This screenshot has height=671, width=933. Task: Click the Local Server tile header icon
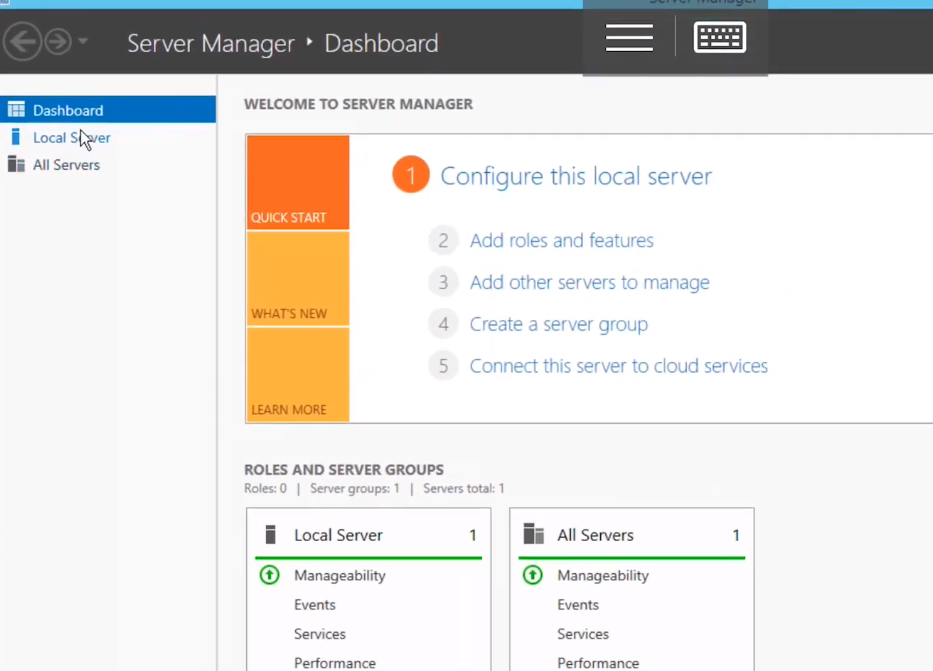pyautogui.click(x=270, y=535)
